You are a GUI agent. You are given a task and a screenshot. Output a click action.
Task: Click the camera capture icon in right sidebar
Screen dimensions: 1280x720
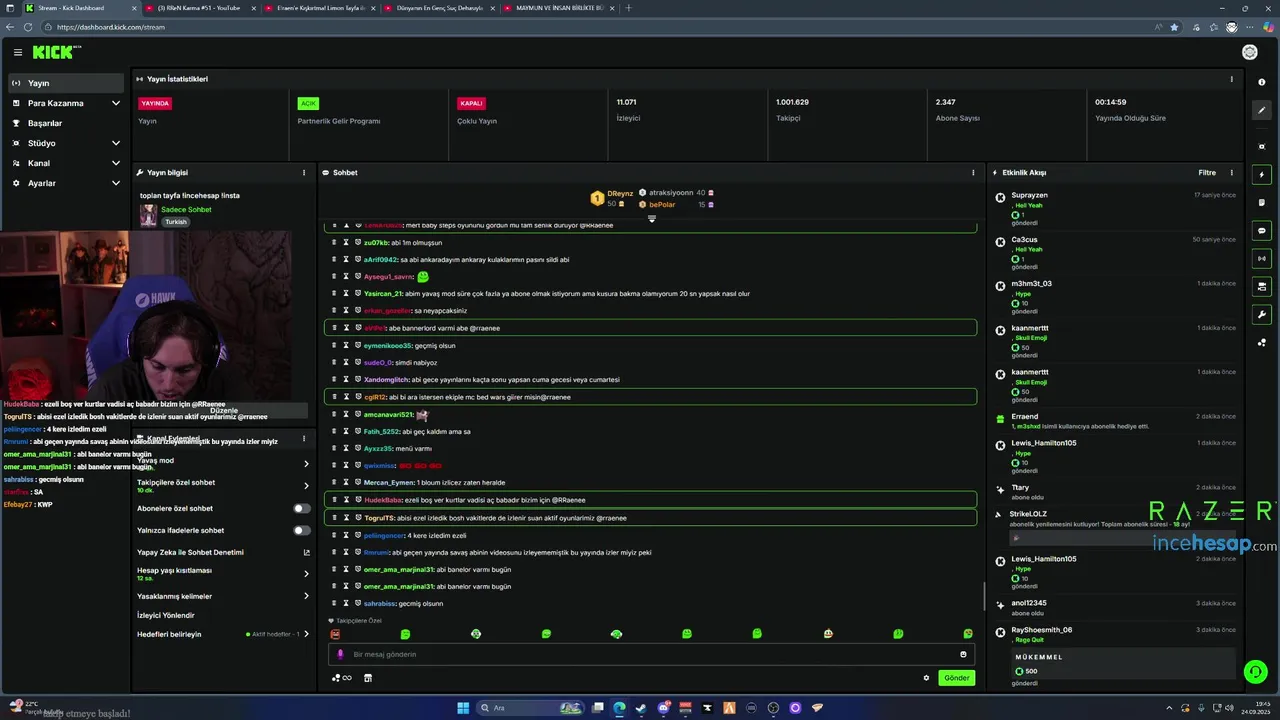(x=1261, y=146)
